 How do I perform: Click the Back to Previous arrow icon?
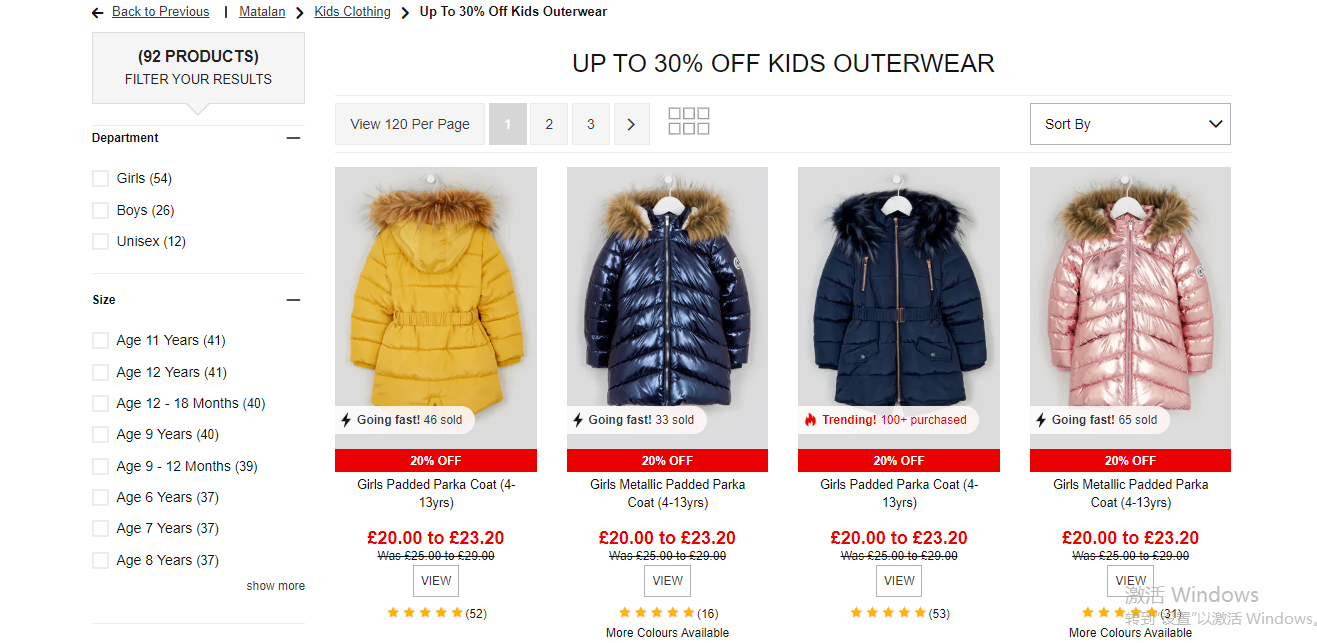[x=98, y=13]
